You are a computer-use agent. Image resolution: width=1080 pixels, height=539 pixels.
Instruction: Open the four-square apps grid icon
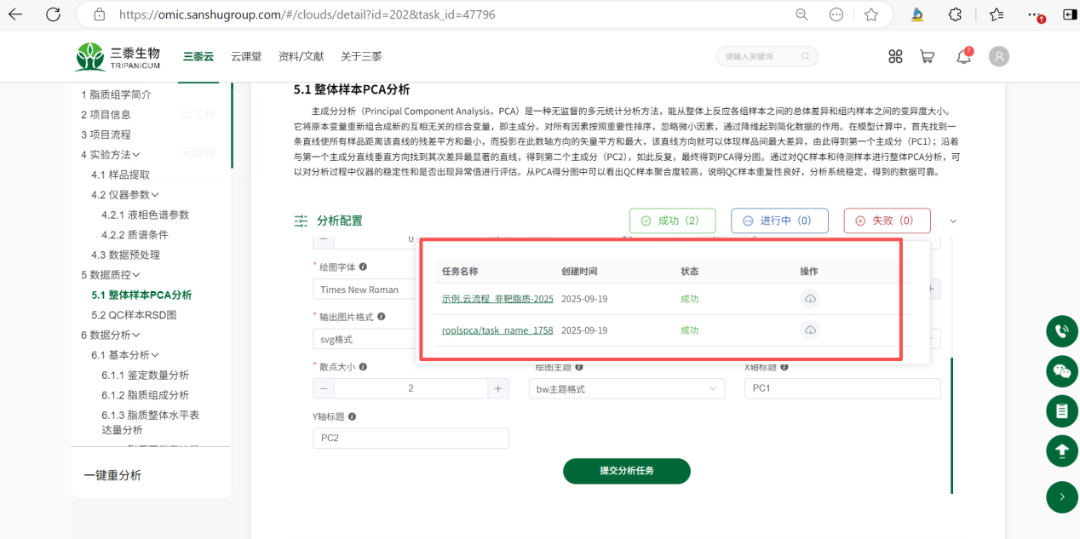tap(895, 57)
